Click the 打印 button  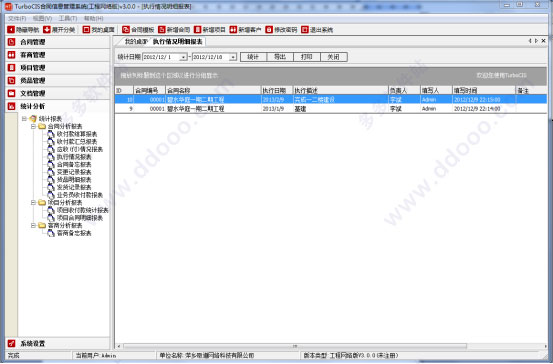pyautogui.click(x=307, y=57)
